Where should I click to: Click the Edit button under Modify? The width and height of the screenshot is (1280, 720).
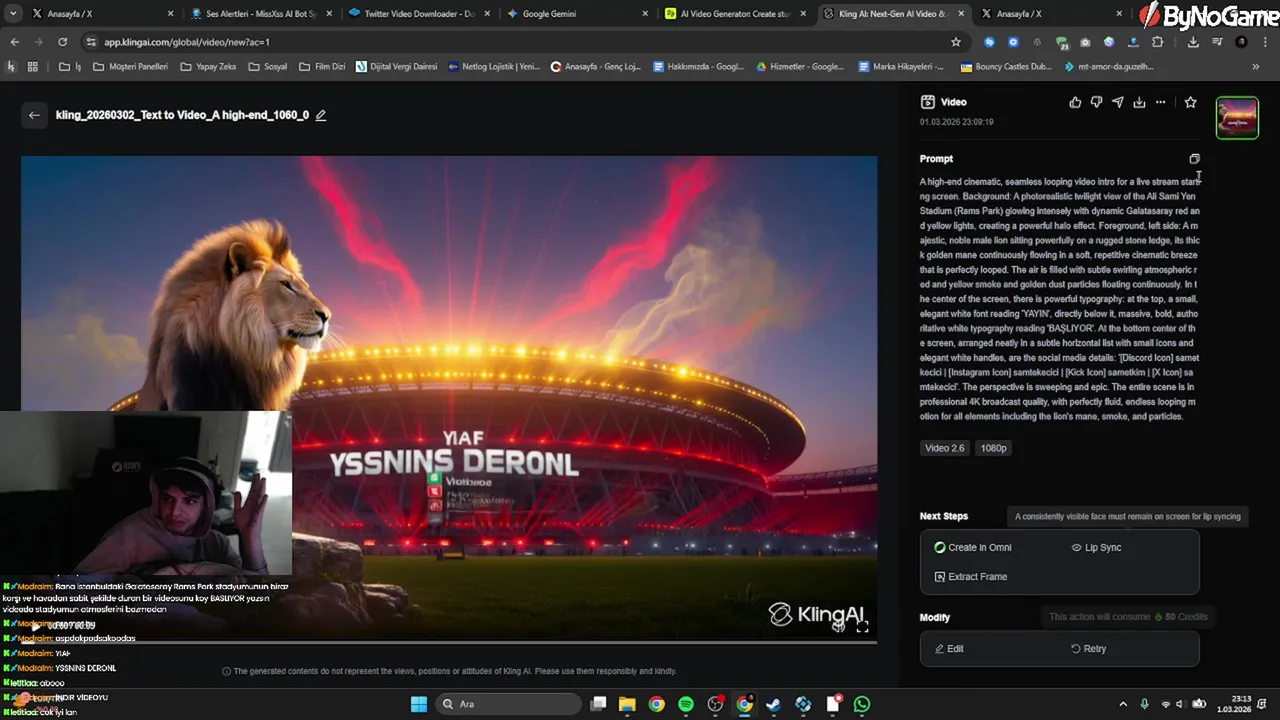949,649
